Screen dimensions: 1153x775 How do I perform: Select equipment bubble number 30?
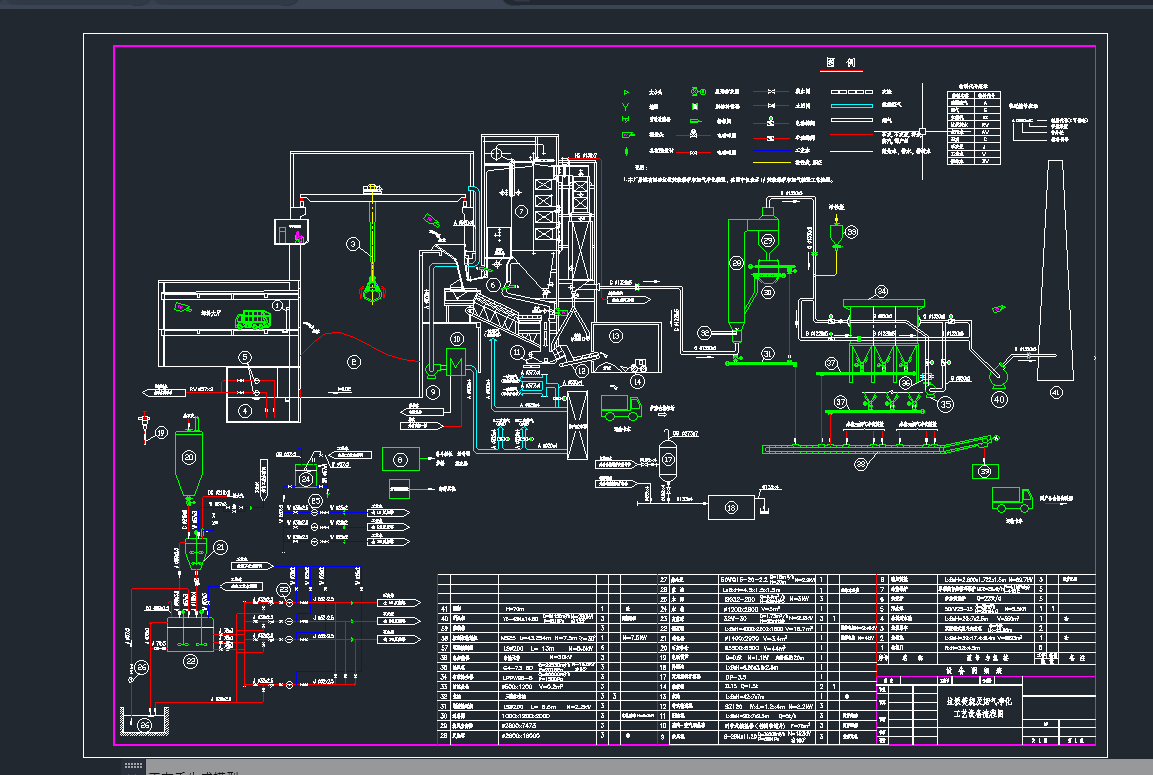pos(768,292)
